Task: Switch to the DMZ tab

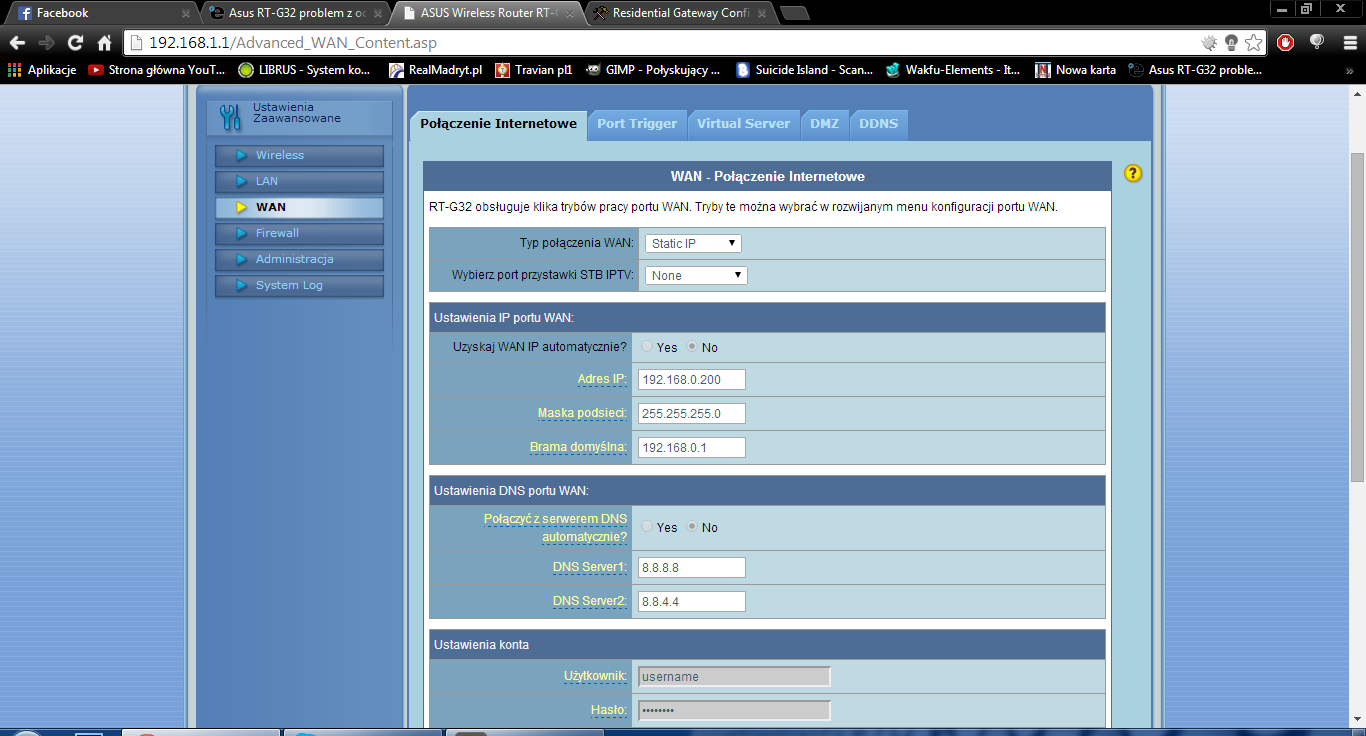Action: [824, 124]
